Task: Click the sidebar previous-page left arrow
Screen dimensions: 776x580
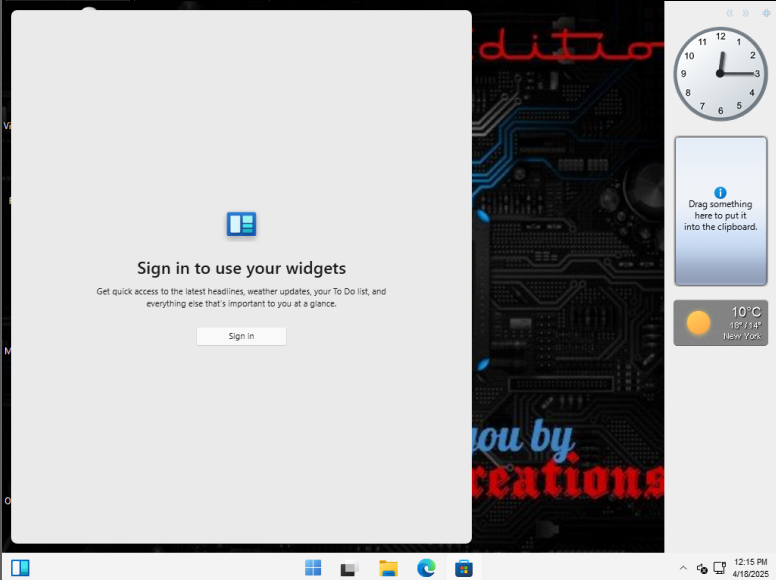Action: (730, 13)
